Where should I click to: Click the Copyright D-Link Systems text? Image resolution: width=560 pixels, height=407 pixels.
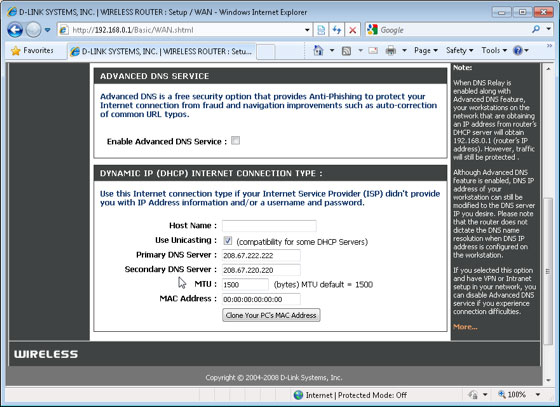(274, 377)
